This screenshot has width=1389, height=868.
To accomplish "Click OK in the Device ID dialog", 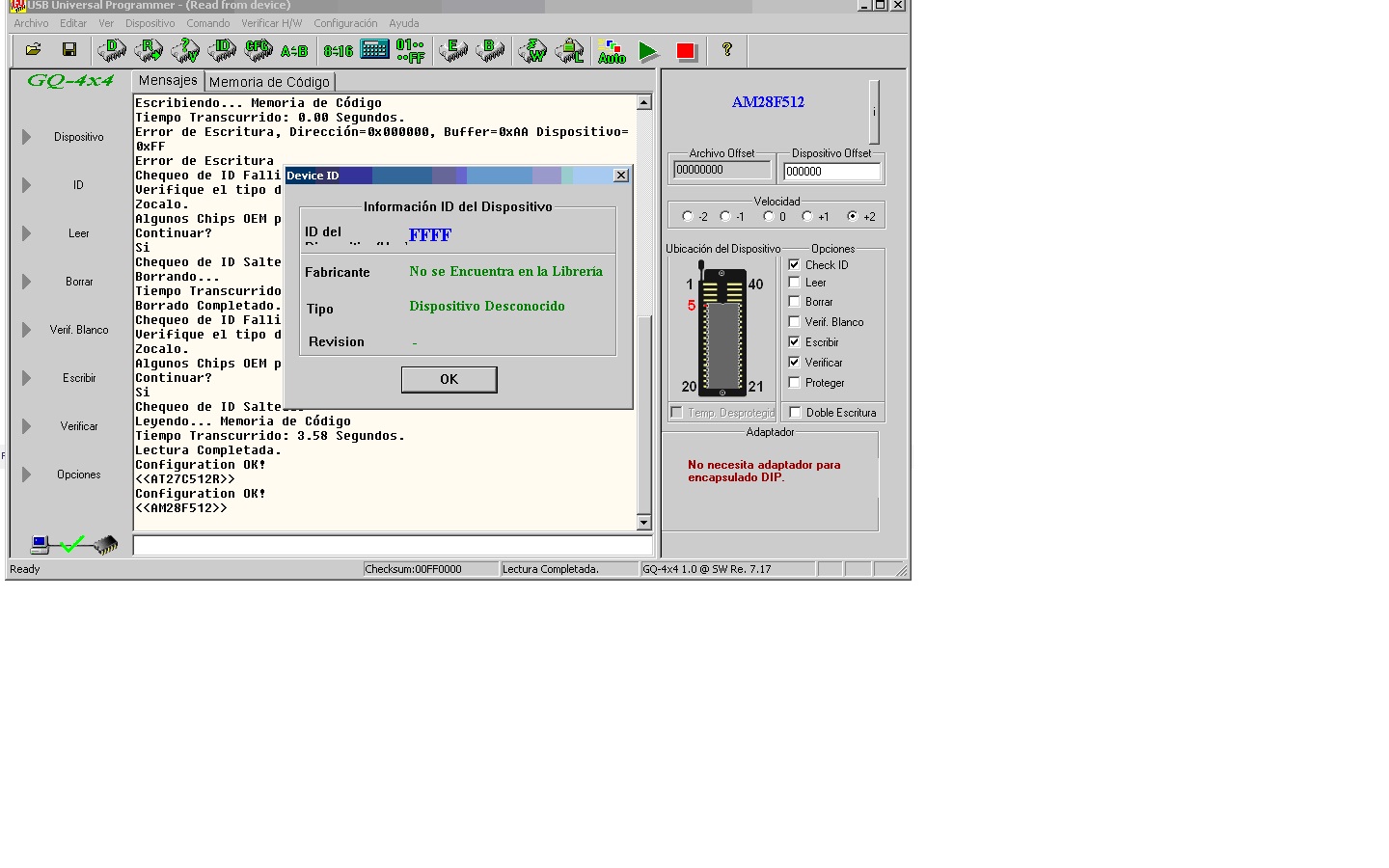I will (x=449, y=380).
